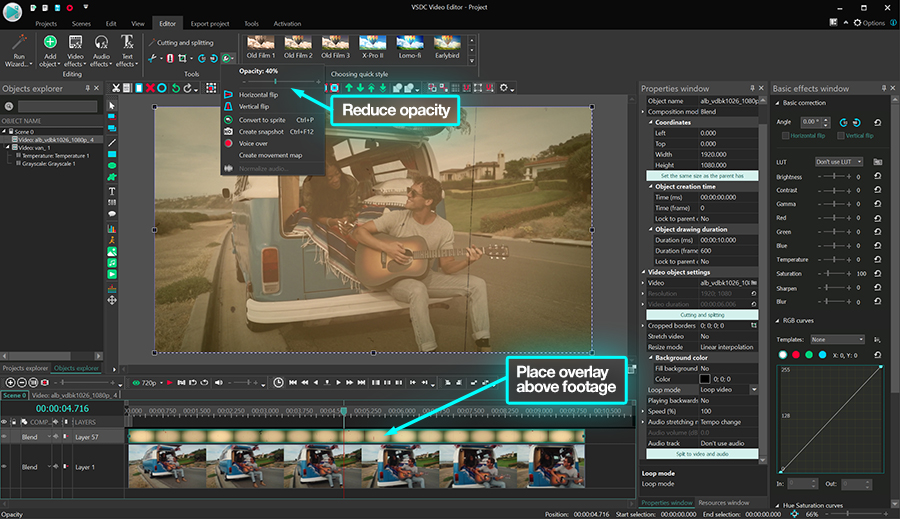Viewport: 900px width, 519px height.
Task: Open the RGB curves Templates dropdown
Action: [838, 340]
